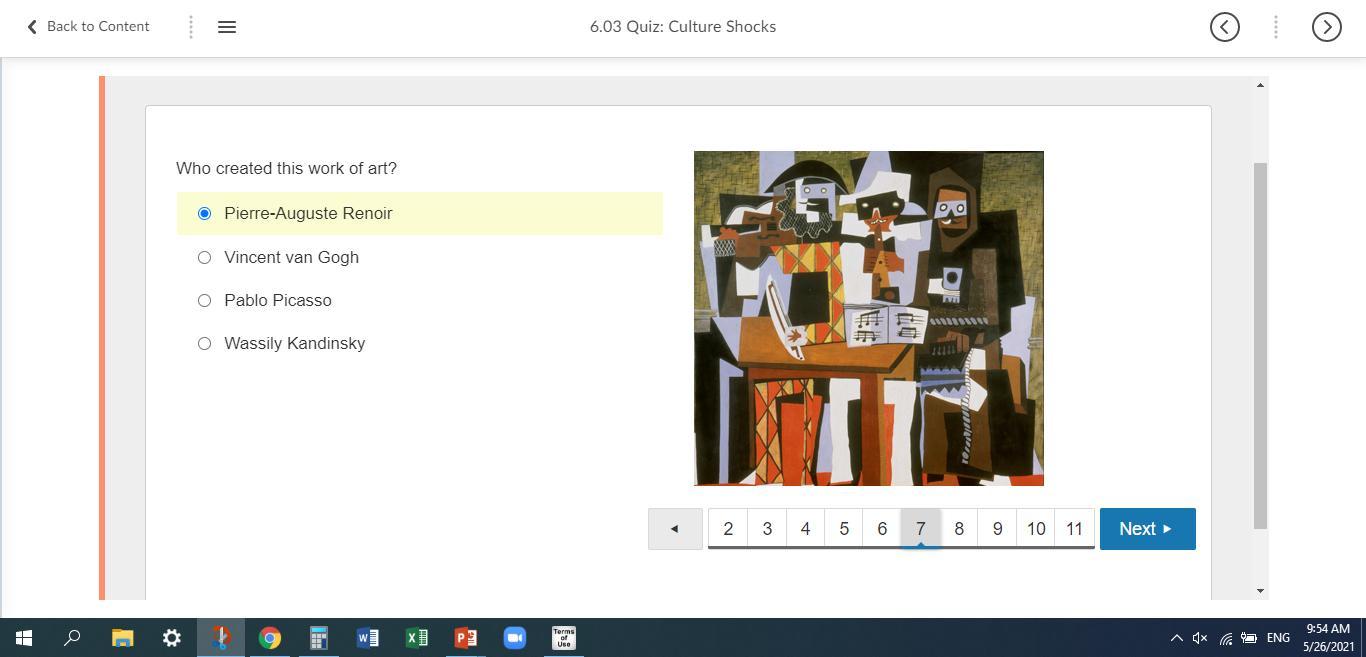1366x657 pixels.
Task: Open PowerPoint from the taskbar
Action: [466, 638]
